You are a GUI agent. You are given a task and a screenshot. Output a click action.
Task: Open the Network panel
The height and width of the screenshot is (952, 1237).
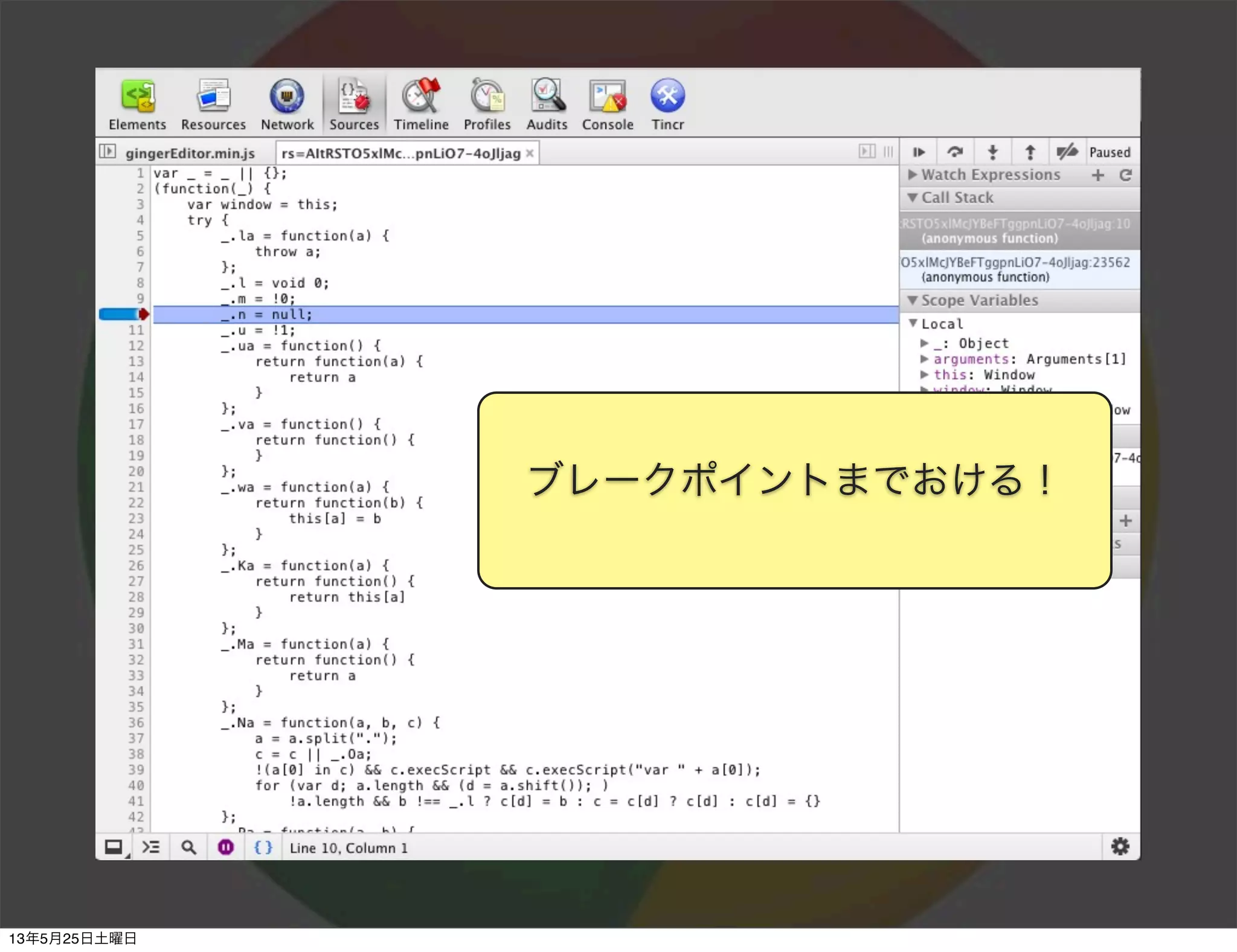point(287,104)
